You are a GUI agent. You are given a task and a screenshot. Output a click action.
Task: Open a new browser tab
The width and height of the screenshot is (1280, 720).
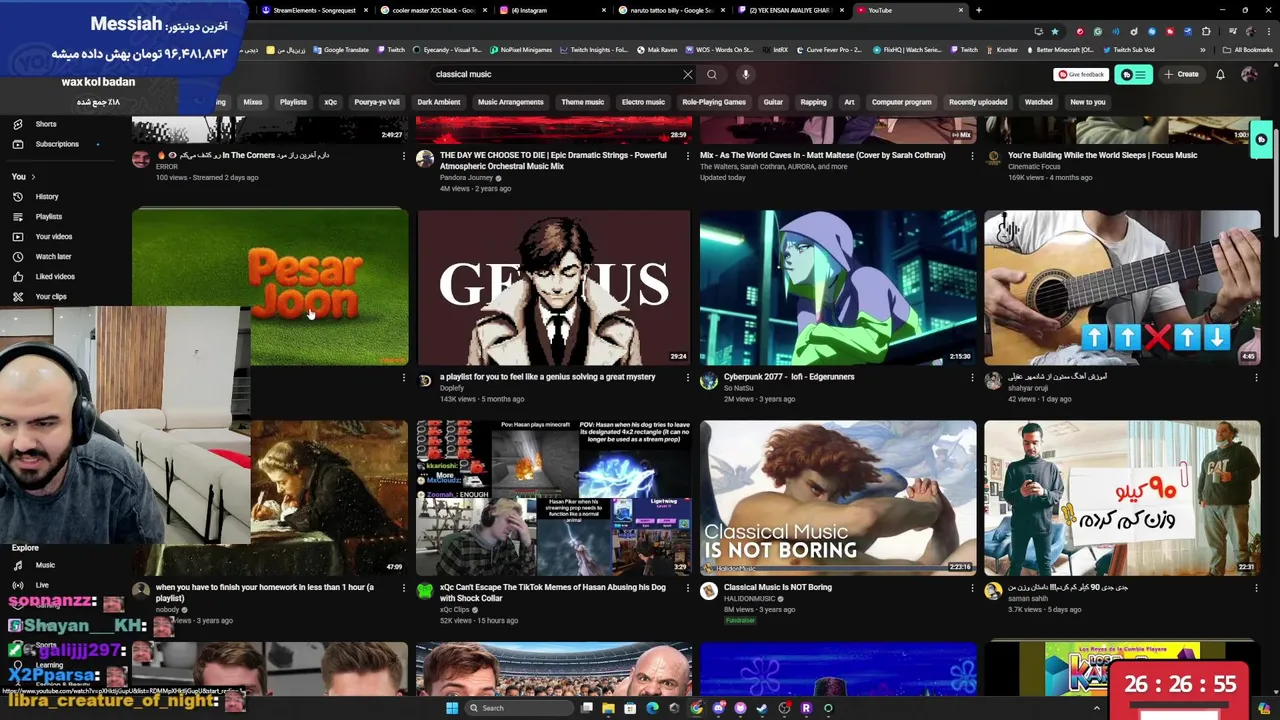pos(978,10)
